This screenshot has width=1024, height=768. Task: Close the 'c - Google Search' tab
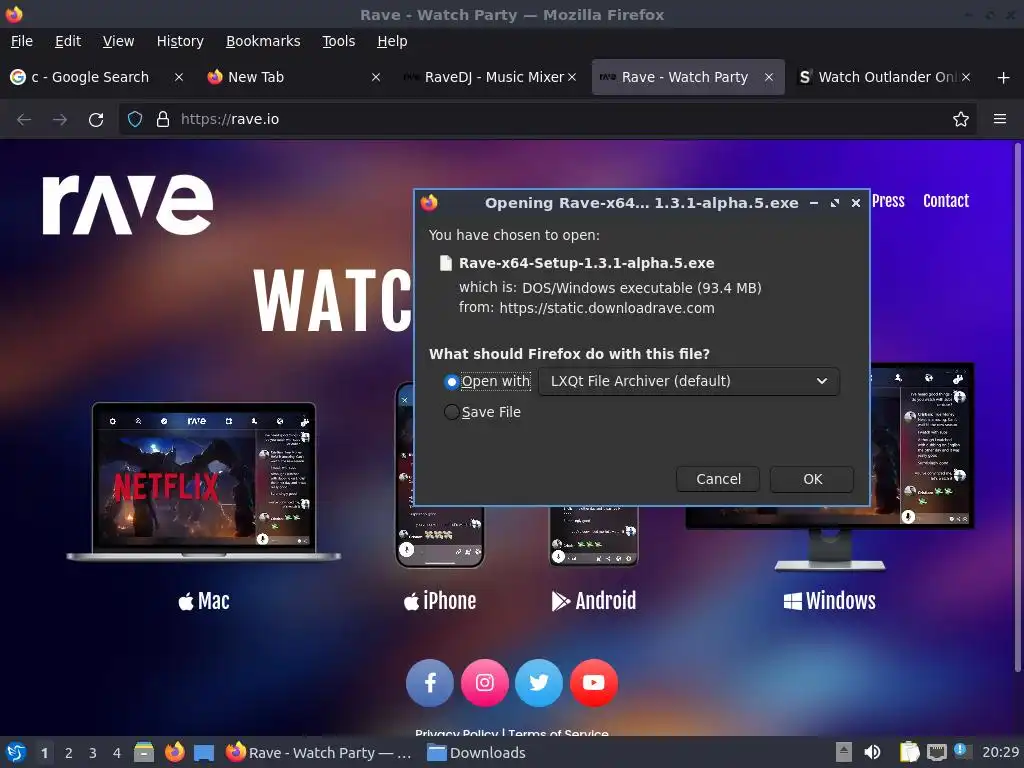tap(178, 77)
